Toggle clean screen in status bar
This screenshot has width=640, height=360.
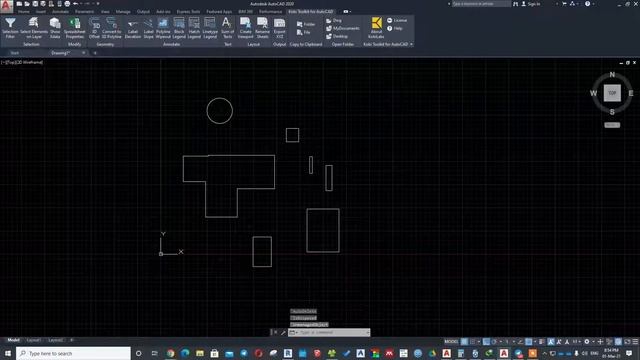click(627, 341)
